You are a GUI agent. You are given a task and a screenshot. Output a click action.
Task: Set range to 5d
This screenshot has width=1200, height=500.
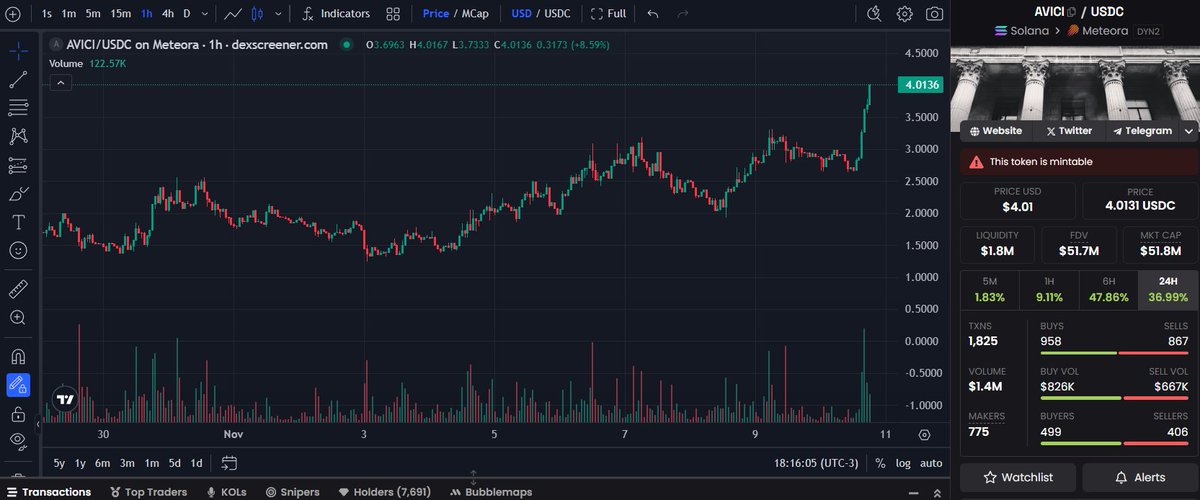point(174,463)
